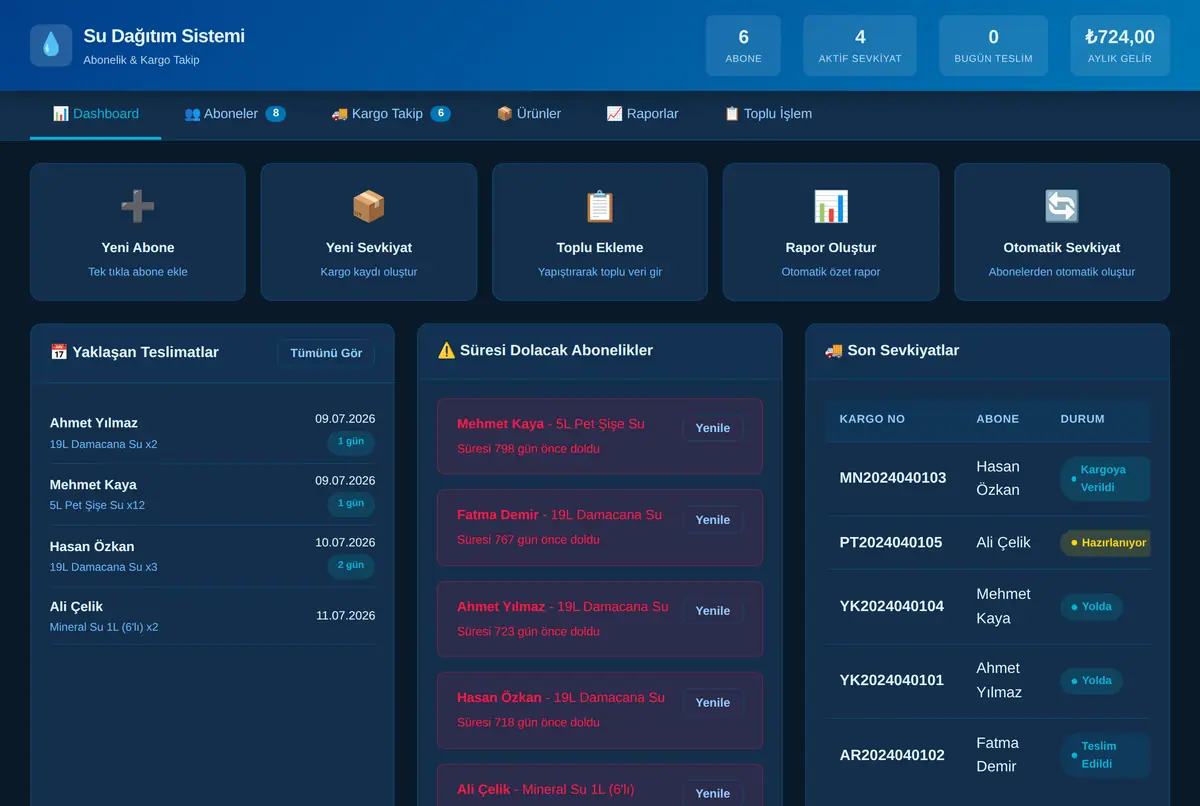Click the clipboard icon on Toplu Ekleme card
The image size is (1200, 806).
[x=600, y=207]
